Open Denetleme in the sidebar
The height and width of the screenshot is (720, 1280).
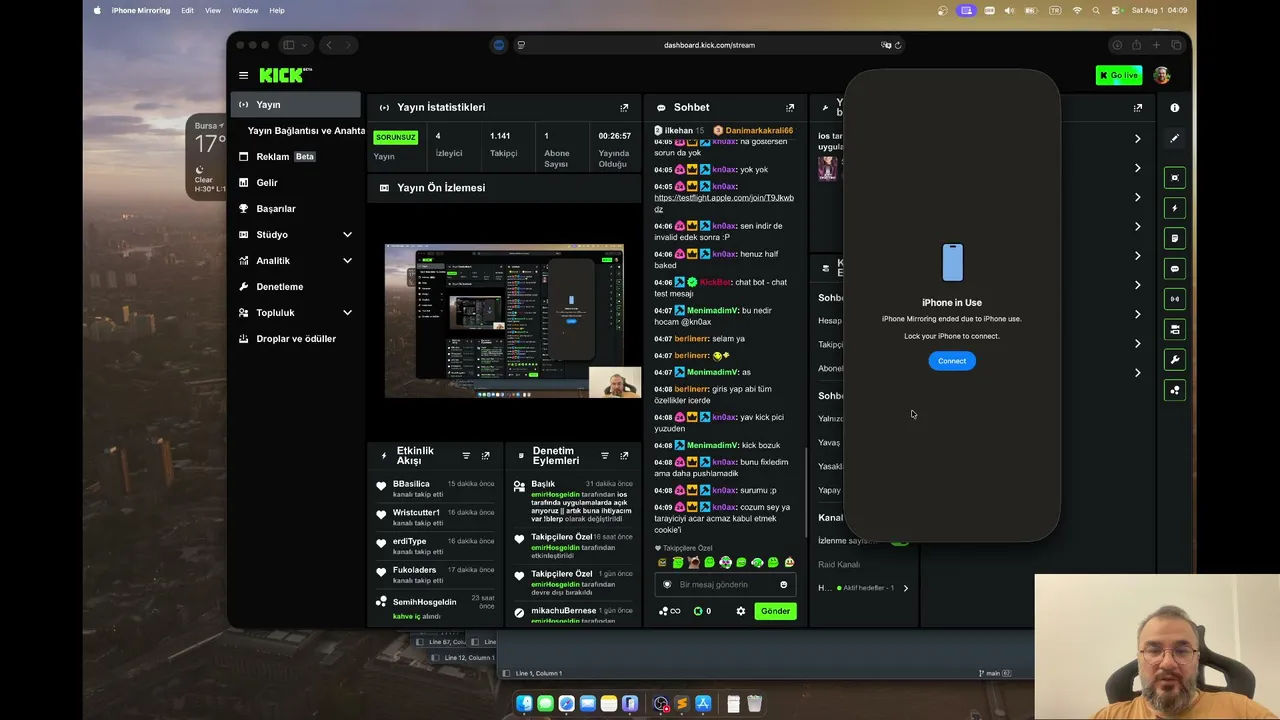[x=296, y=287]
